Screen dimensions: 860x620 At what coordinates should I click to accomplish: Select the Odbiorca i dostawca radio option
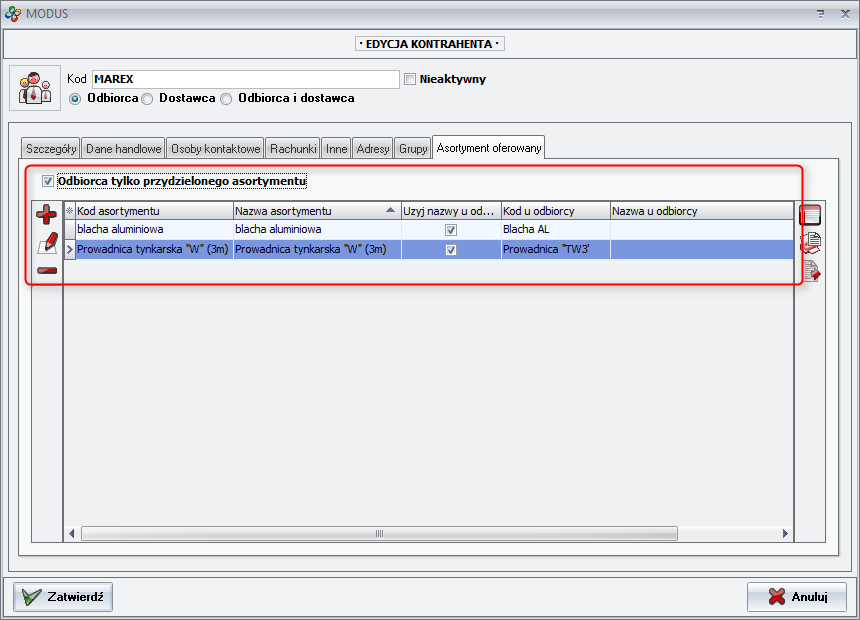click(226, 99)
